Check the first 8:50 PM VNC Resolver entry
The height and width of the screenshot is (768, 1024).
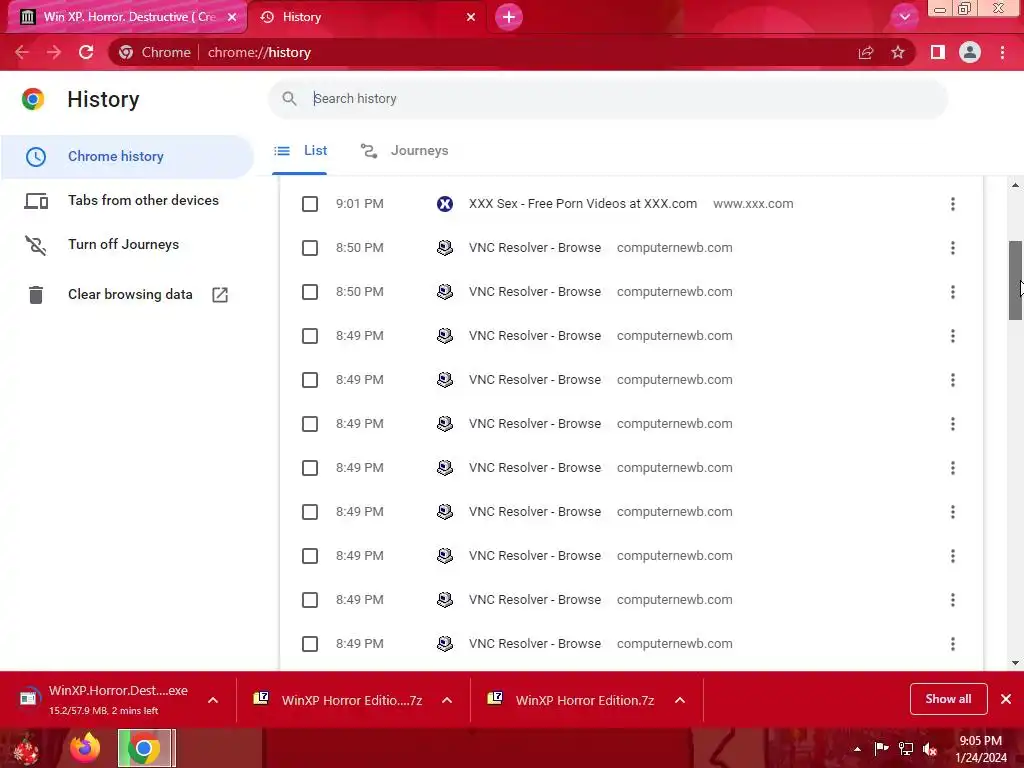310,248
